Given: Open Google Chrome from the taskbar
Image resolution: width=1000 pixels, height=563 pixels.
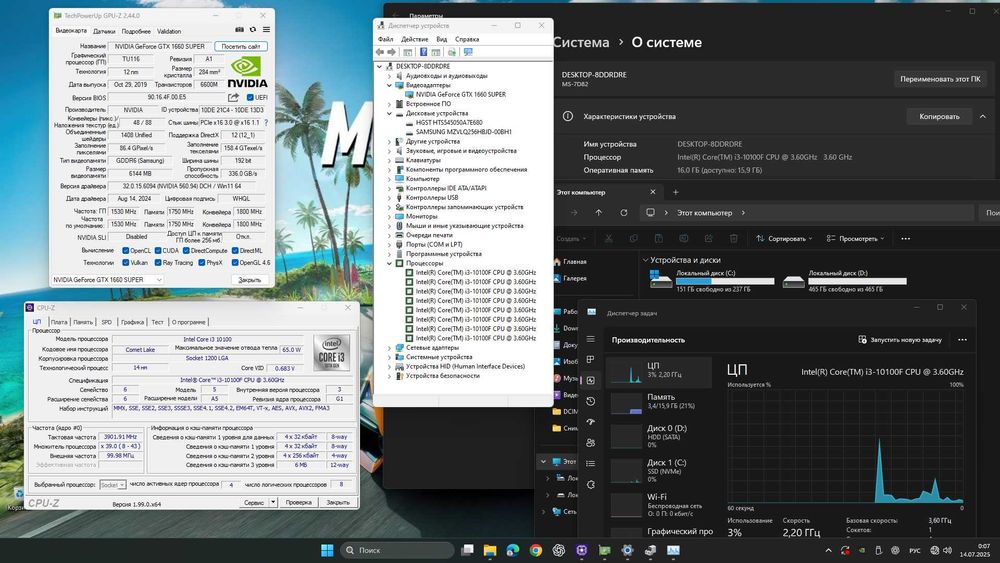Looking at the screenshot, I should tap(536, 550).
